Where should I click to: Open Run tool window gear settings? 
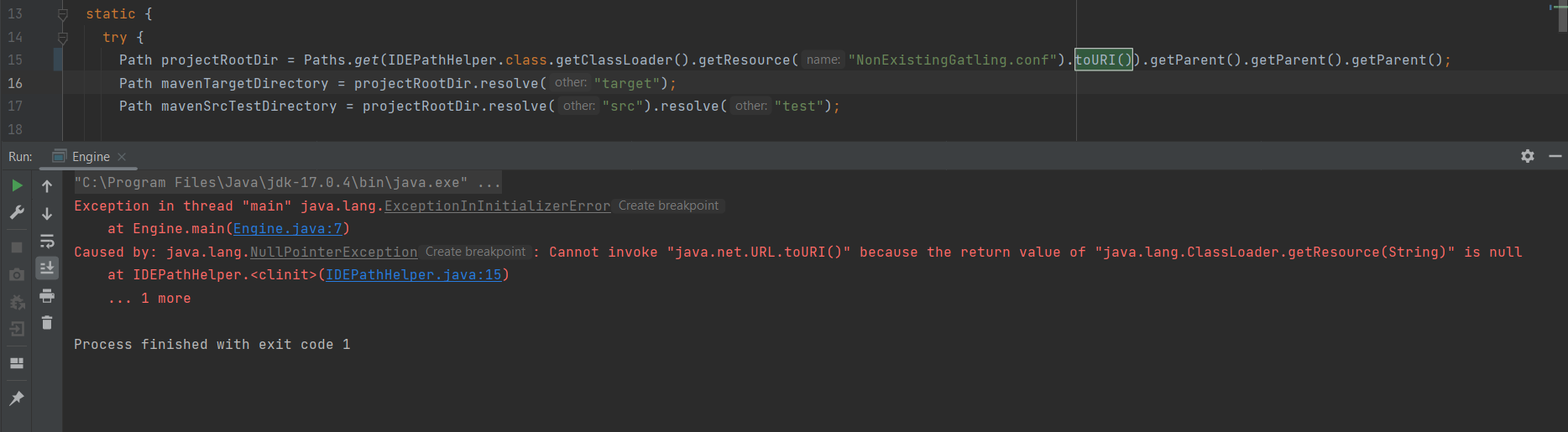click(1528, 156)
